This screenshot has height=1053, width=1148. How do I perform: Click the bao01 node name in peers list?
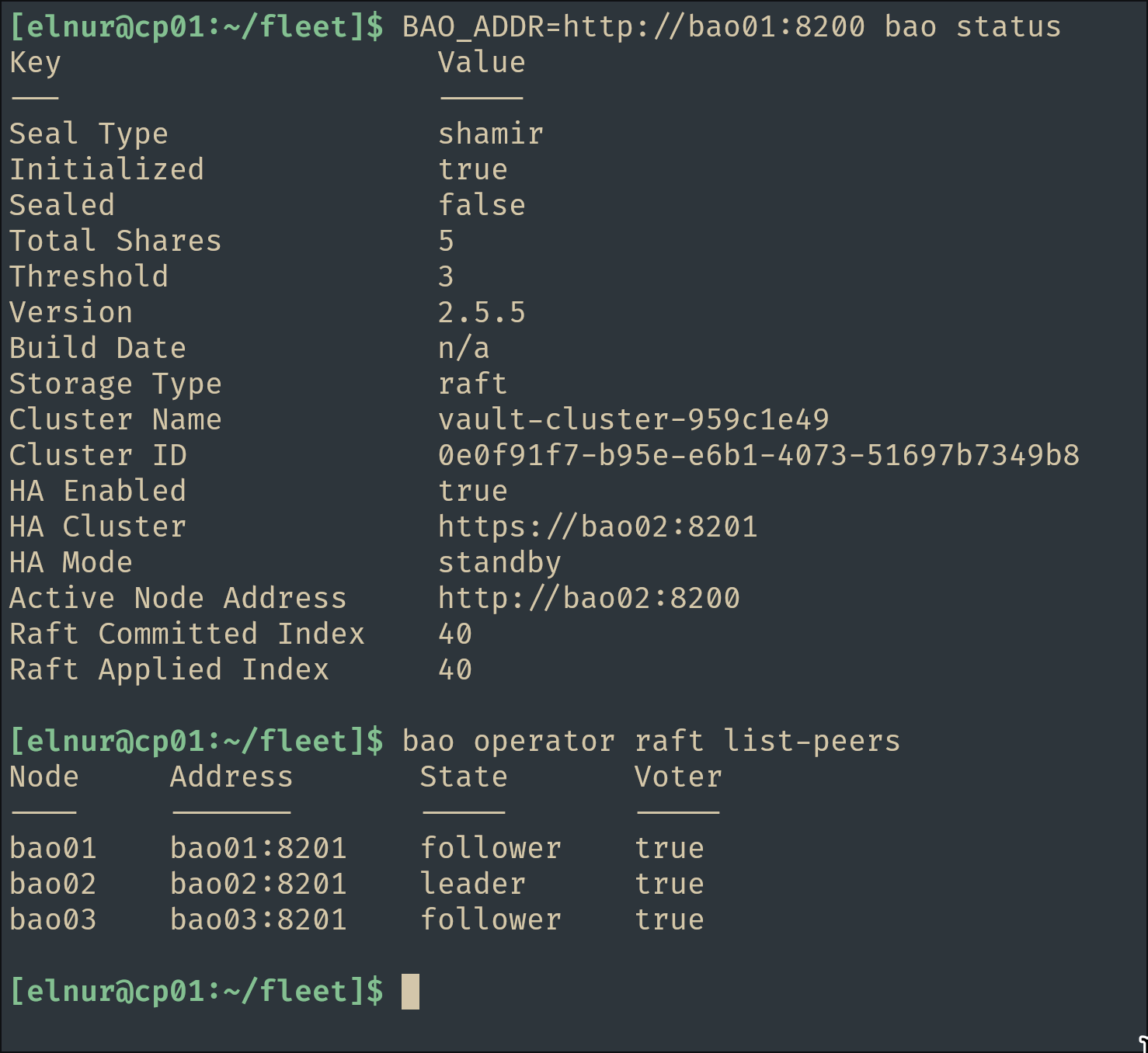pyautogui.click(x=53, y=848)
